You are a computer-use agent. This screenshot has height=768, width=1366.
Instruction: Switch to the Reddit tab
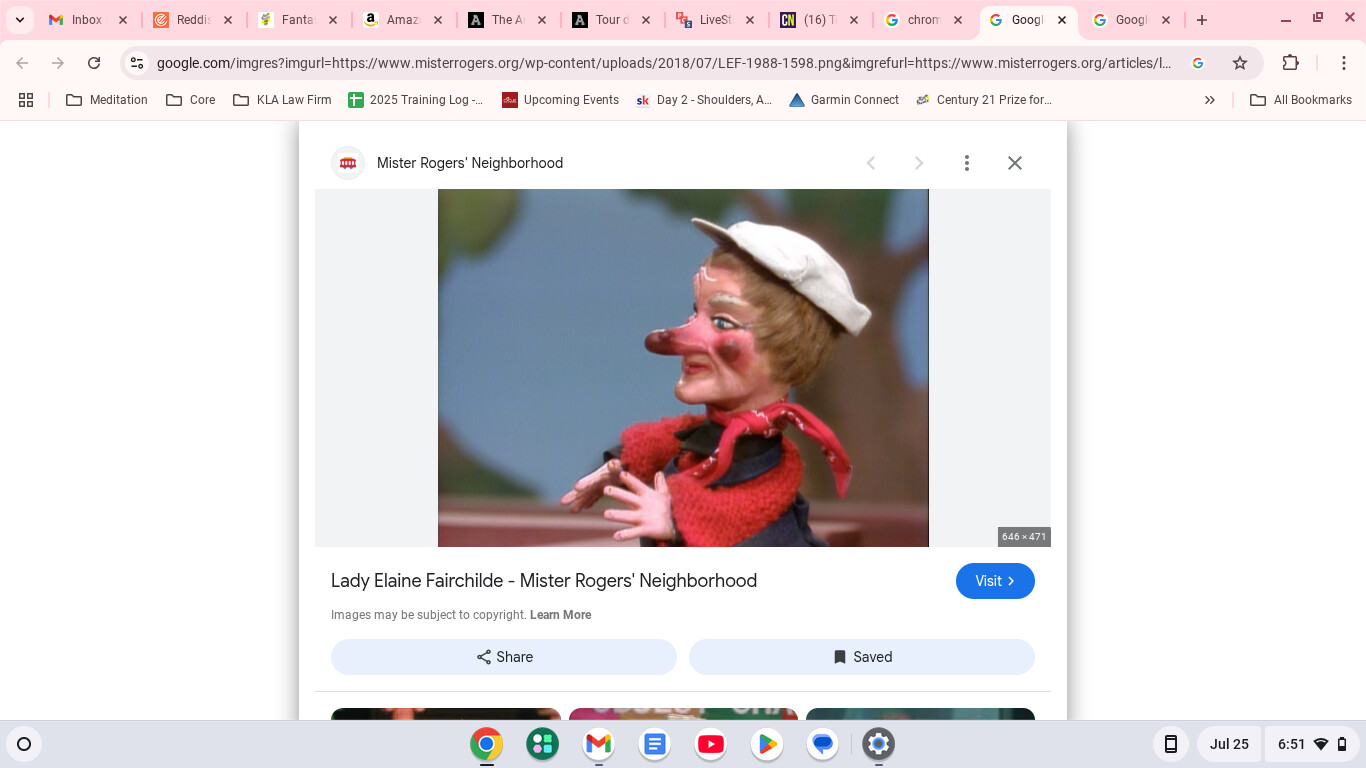(x=192, y=20)
